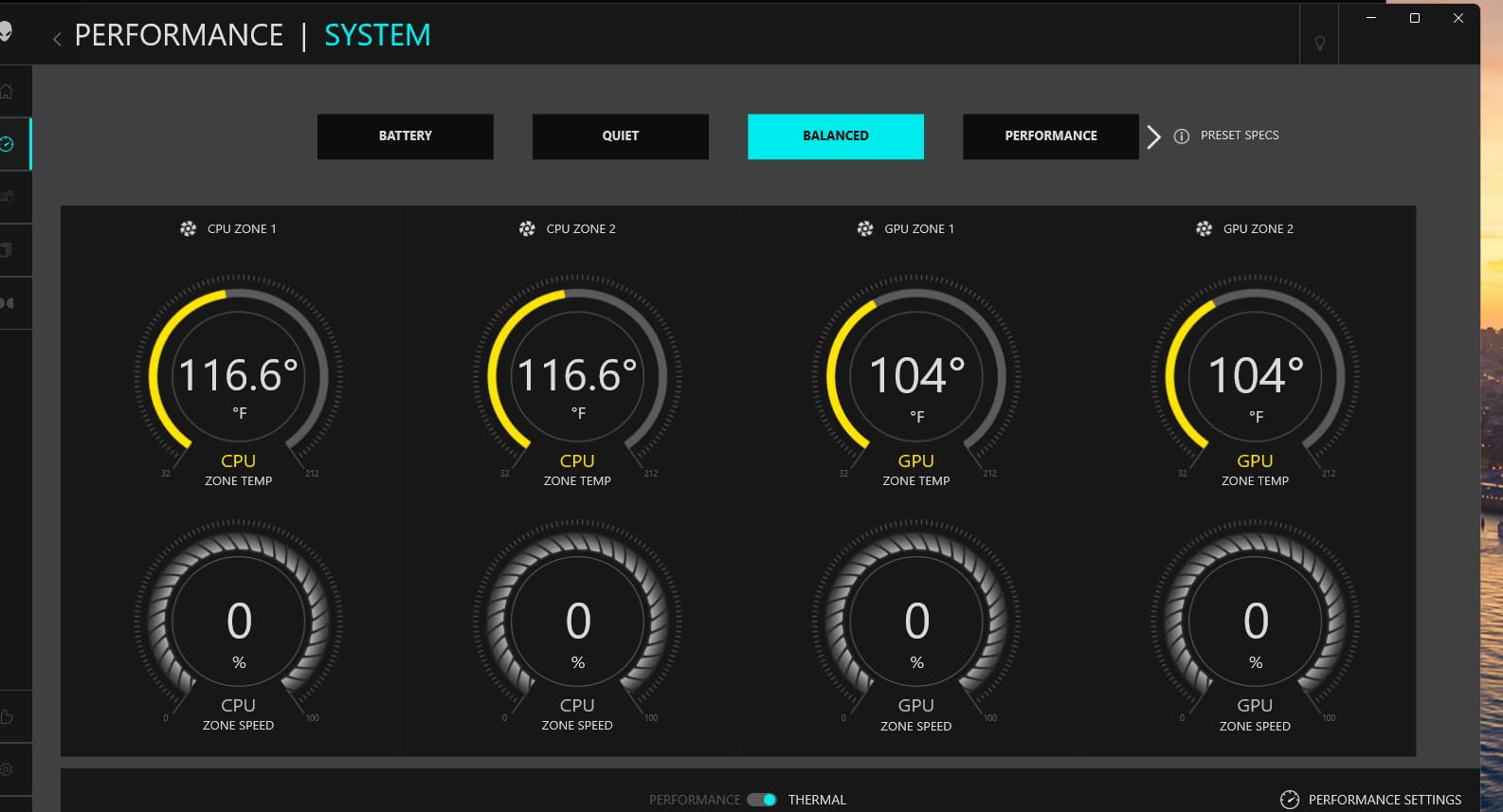Toggle the Performance/Thermal view switch

(x=762, y=800)
